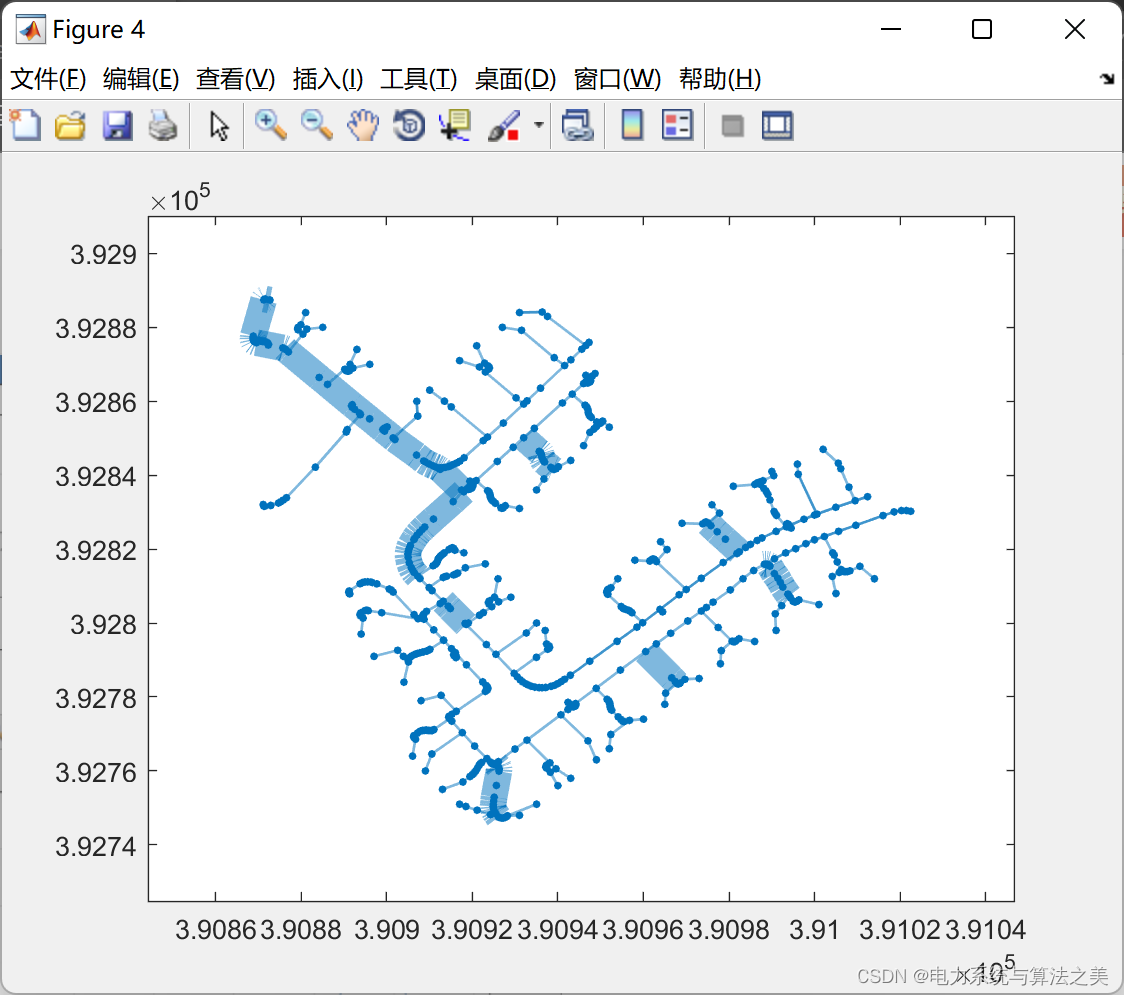1124x995 pixels.
Task: Save the figure with the floppy disk icon
Action: click(117, 126)
